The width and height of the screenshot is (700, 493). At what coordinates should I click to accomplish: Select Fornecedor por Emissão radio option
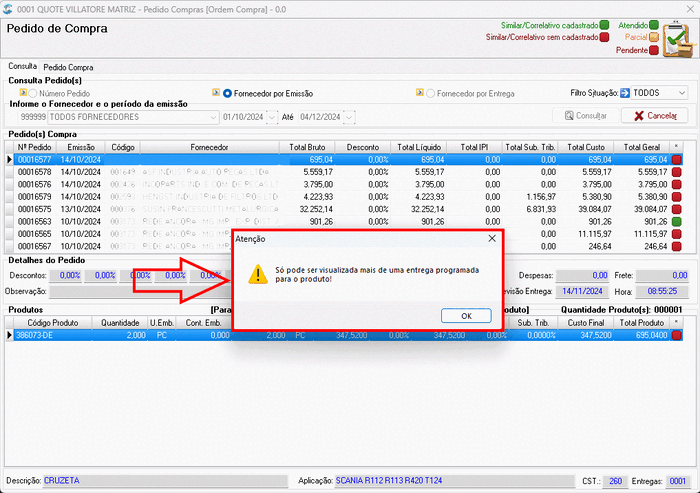coord(227,94)
